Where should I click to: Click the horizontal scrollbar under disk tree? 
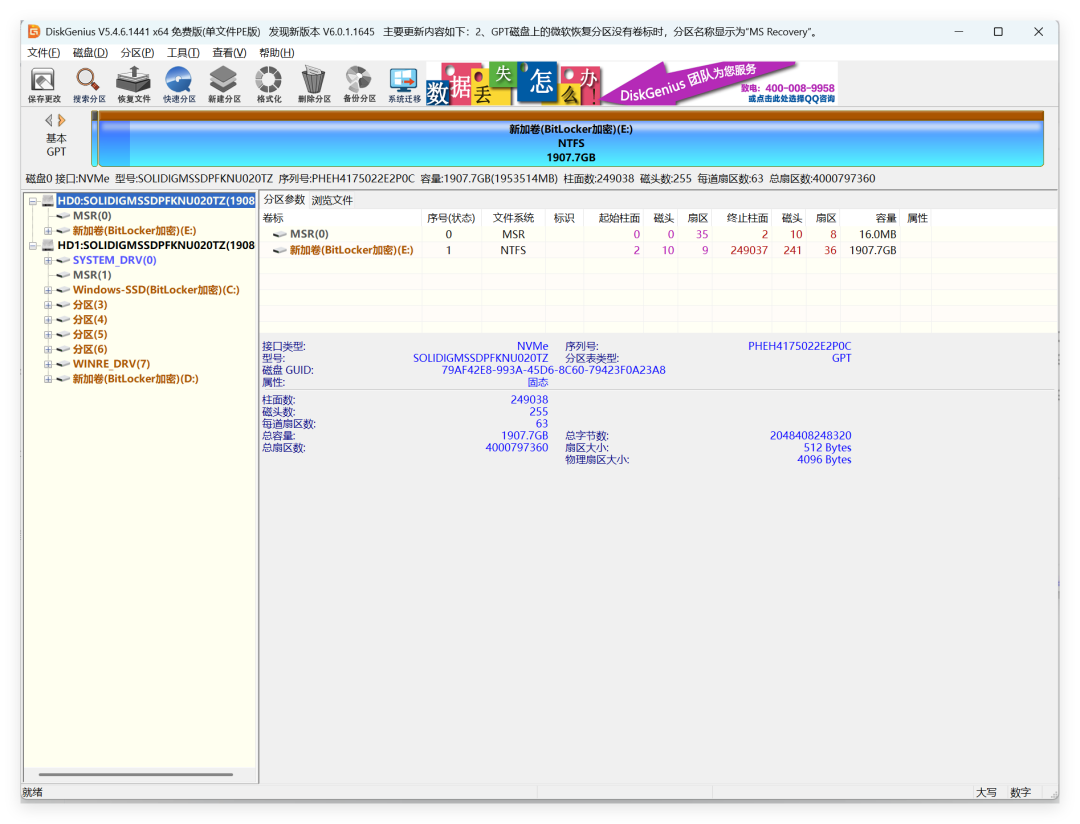click(x=136, y=774)
